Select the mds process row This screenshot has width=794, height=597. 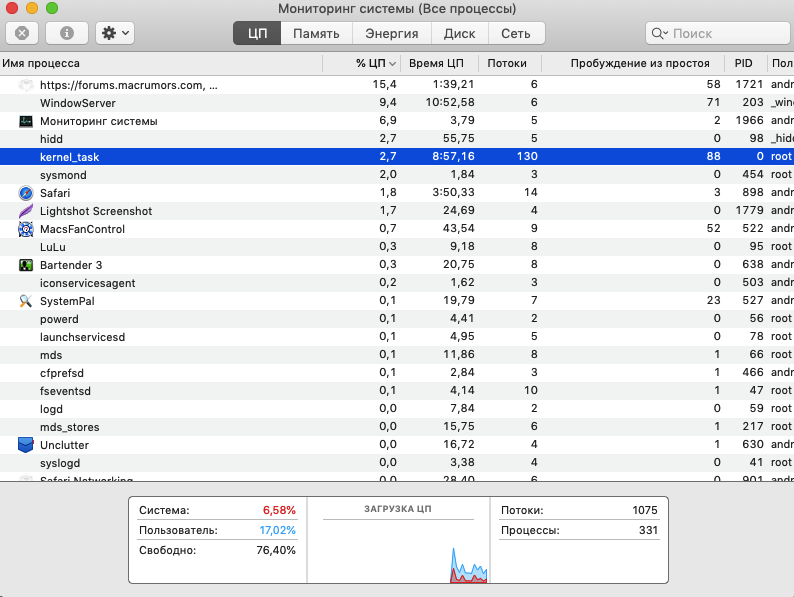(x=397, y=354)
